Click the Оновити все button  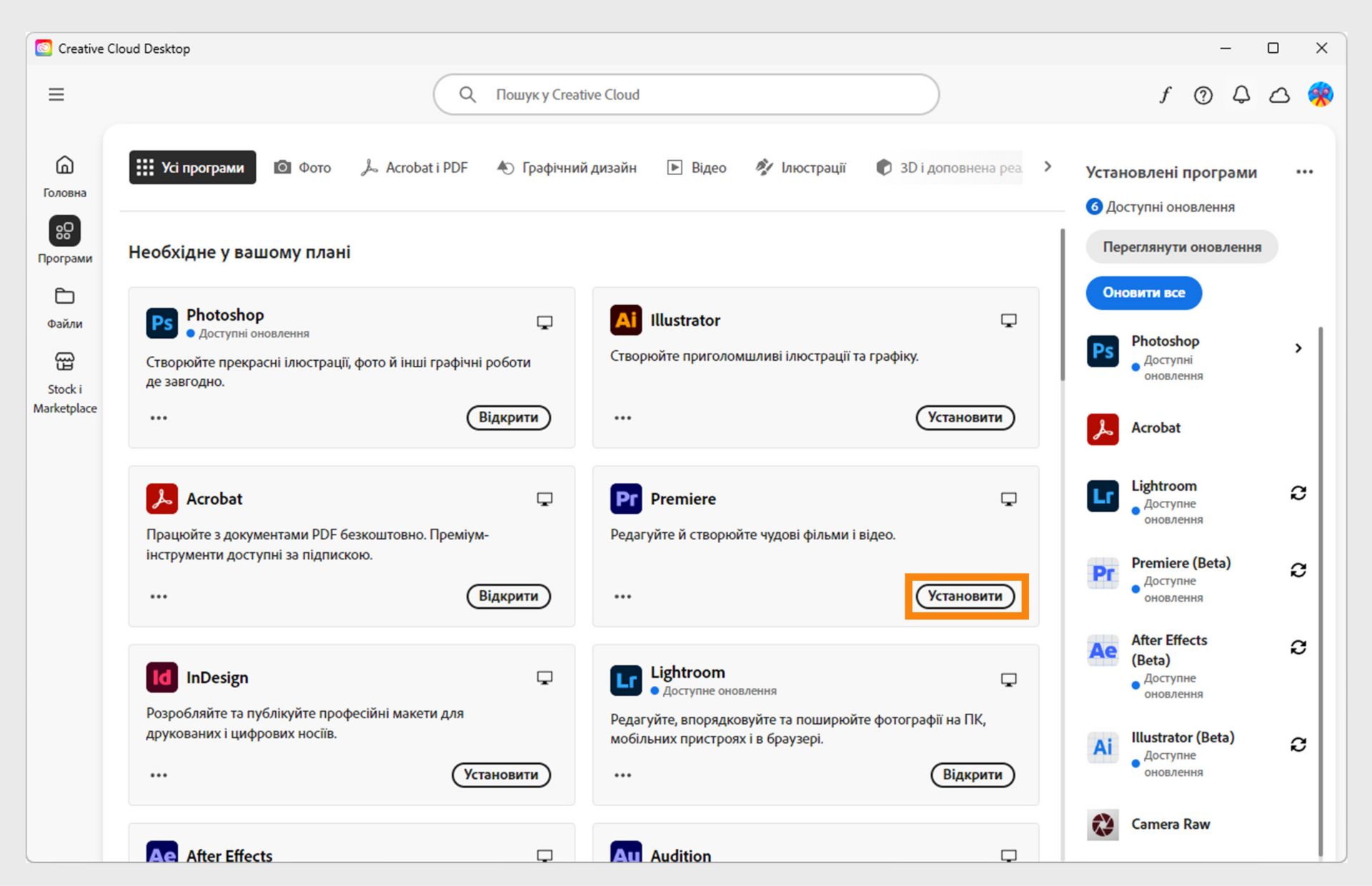(x=1143, y=292)
